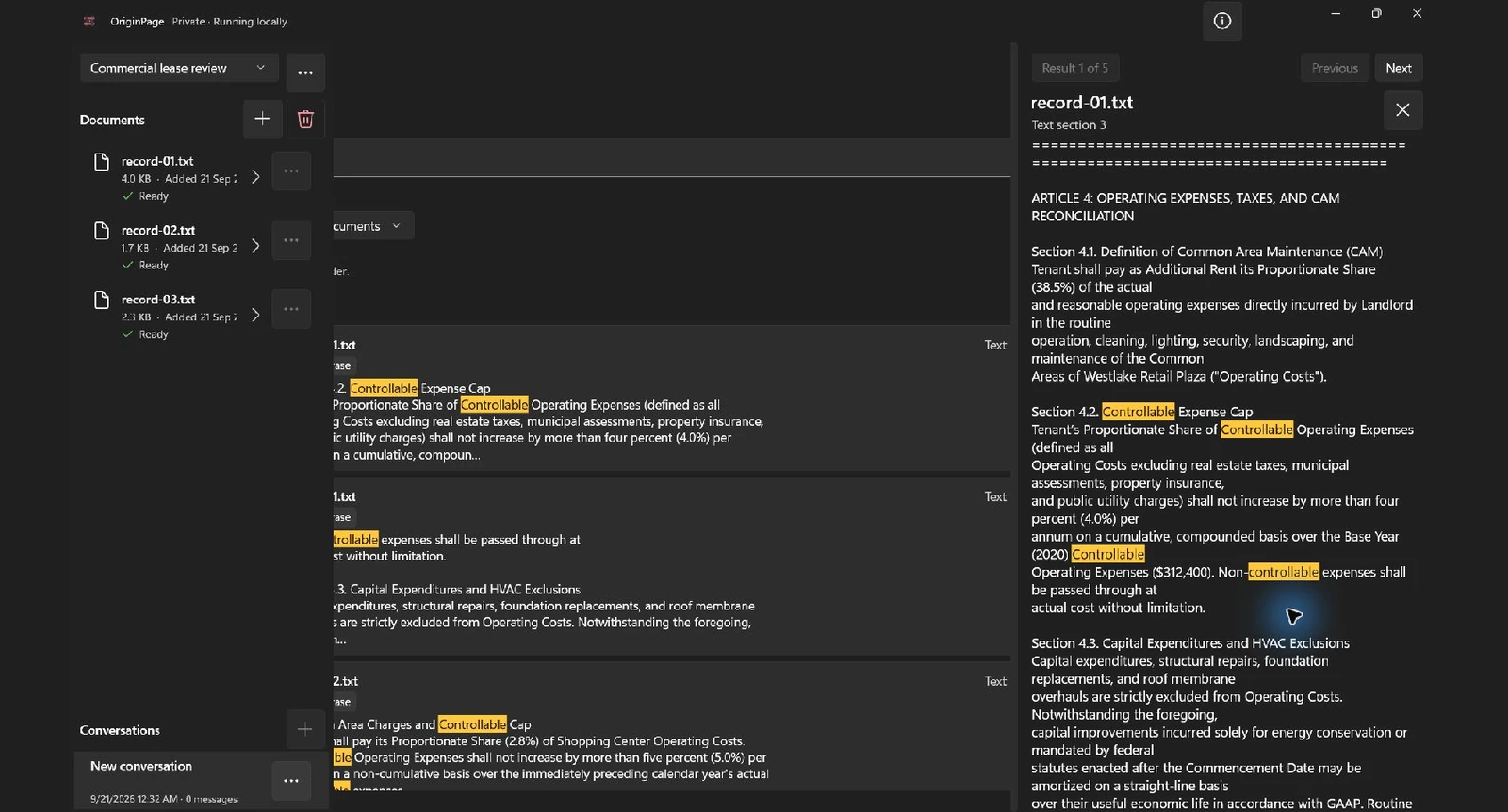This screenshot has width=1508, height=812.
Task: Open more options for record-01.txt
Action: coord(291,171)
